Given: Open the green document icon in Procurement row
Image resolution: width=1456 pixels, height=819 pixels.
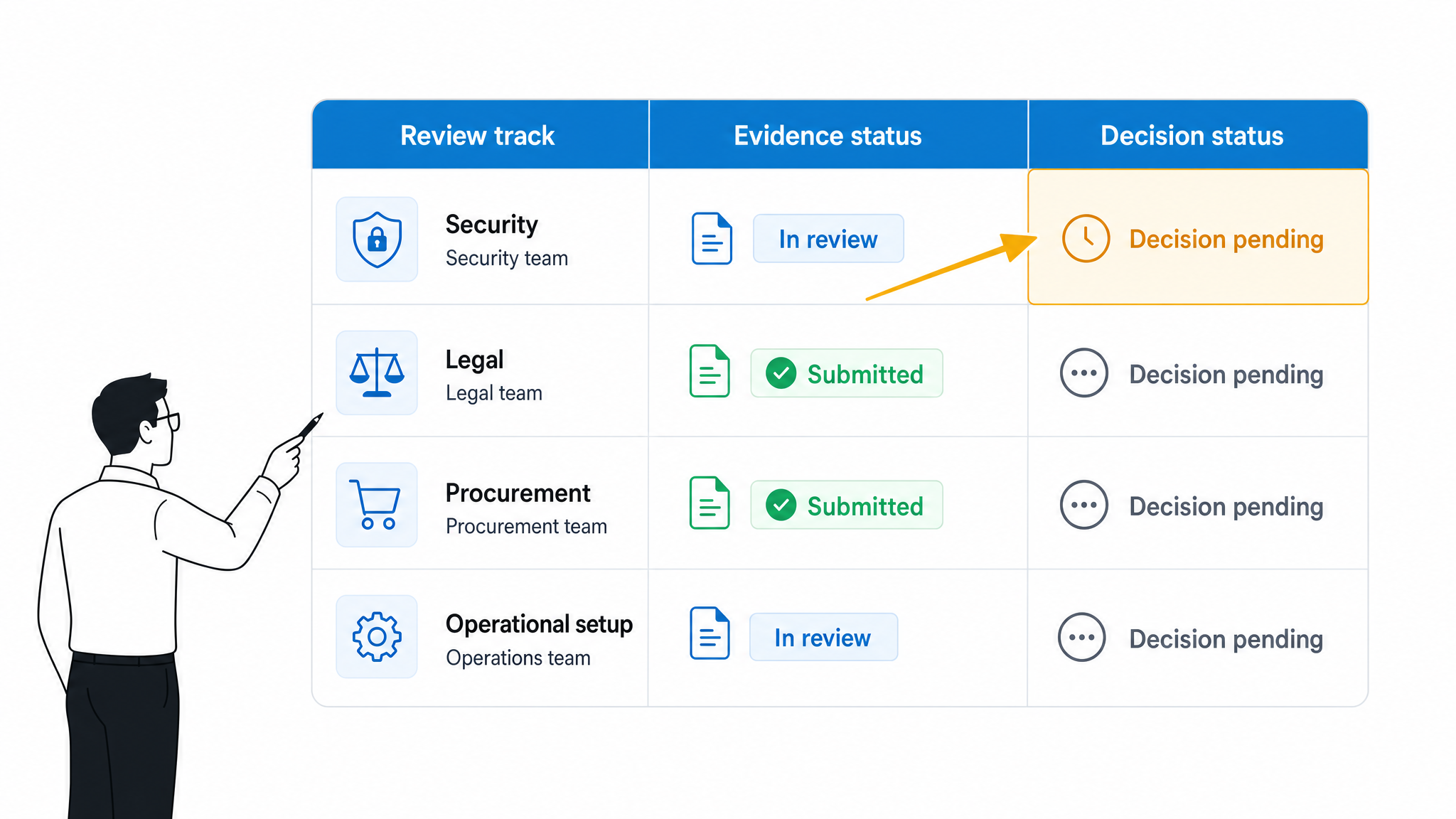Looking at the screenshot, I should coord(710,503).
